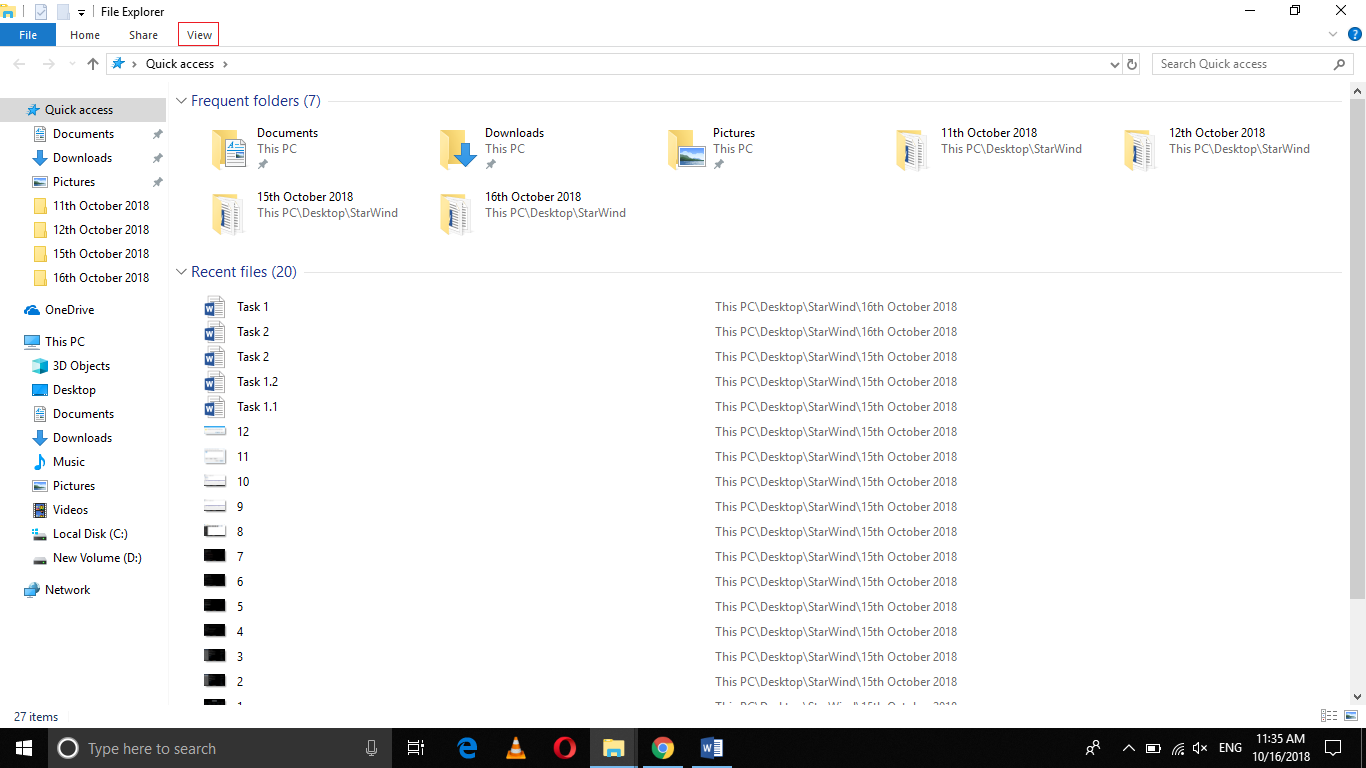This screenshot has width=1366, height=768.
Task: Click inside the Search Quick access field
Action: click(x=1240, y=63)
